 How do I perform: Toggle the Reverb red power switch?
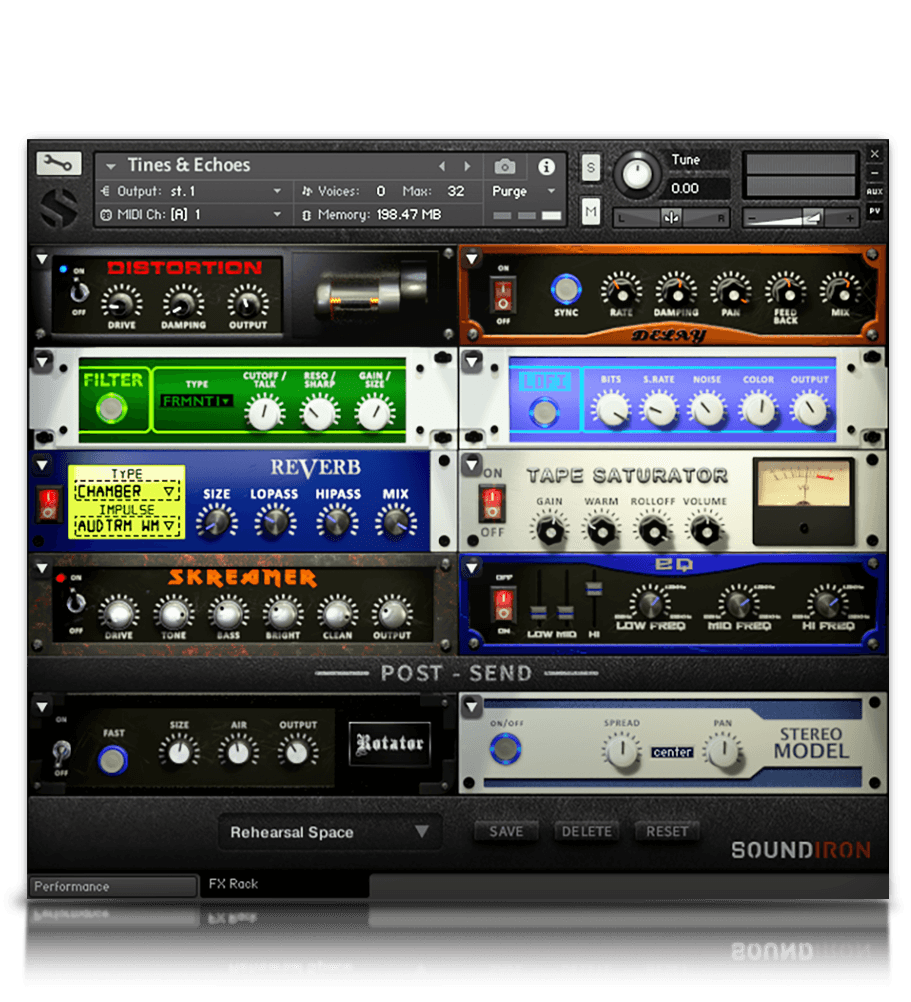(x=49, y=504)
